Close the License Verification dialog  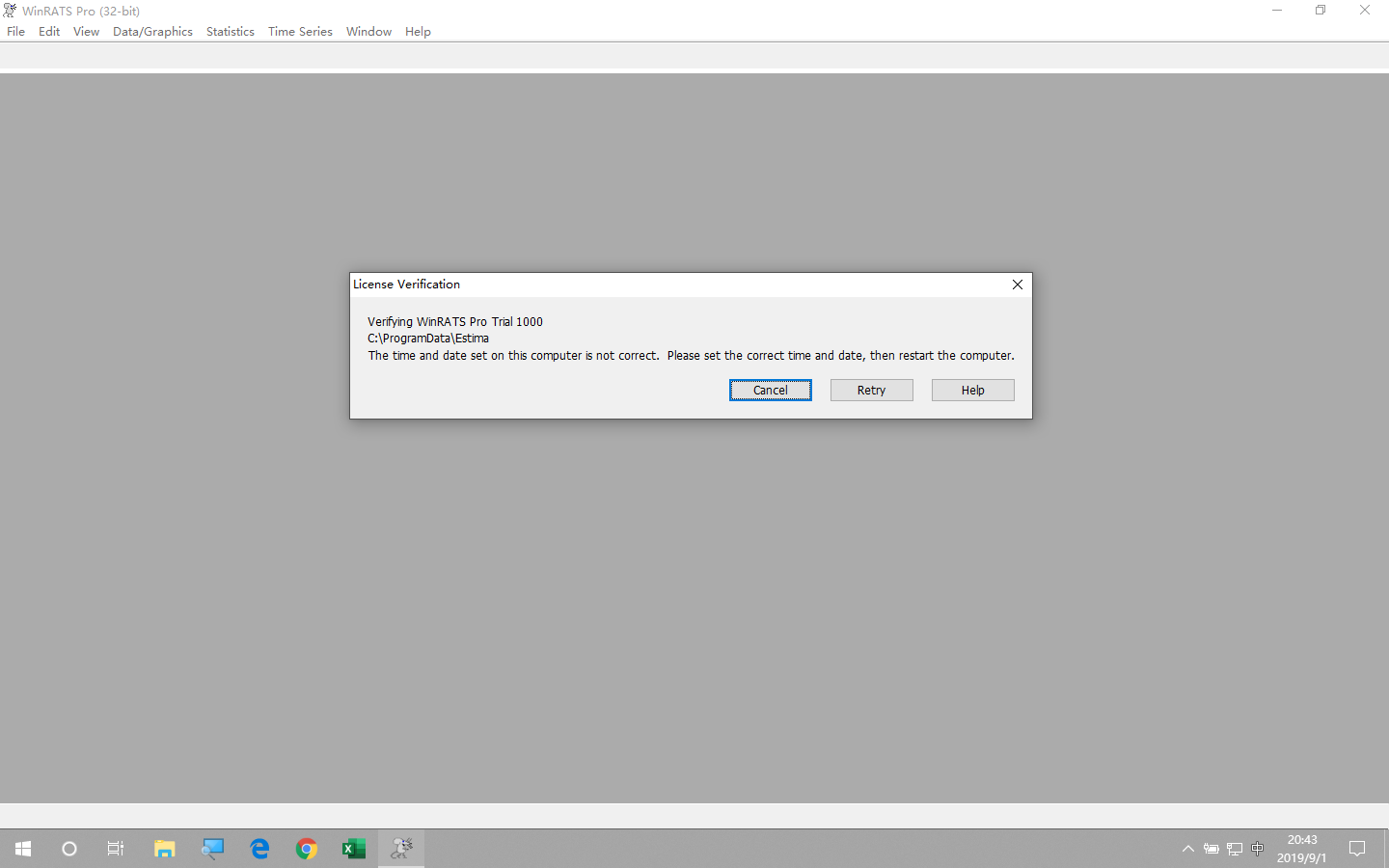[1018, 285]
